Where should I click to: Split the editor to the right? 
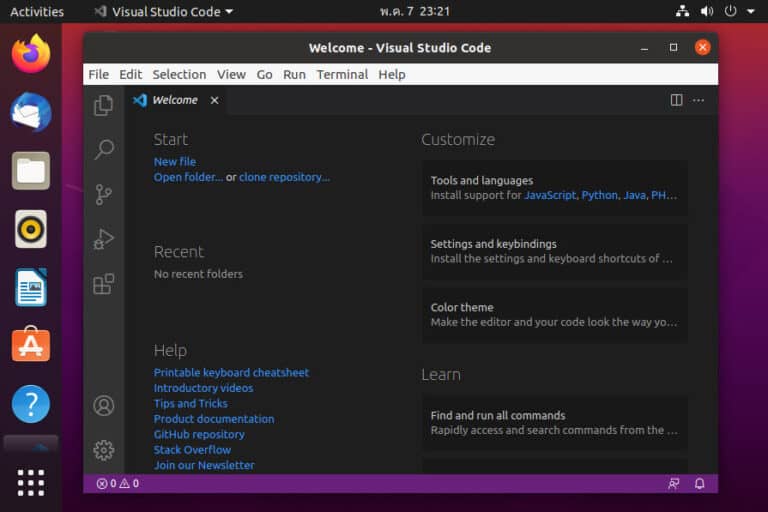coord(676,100)
